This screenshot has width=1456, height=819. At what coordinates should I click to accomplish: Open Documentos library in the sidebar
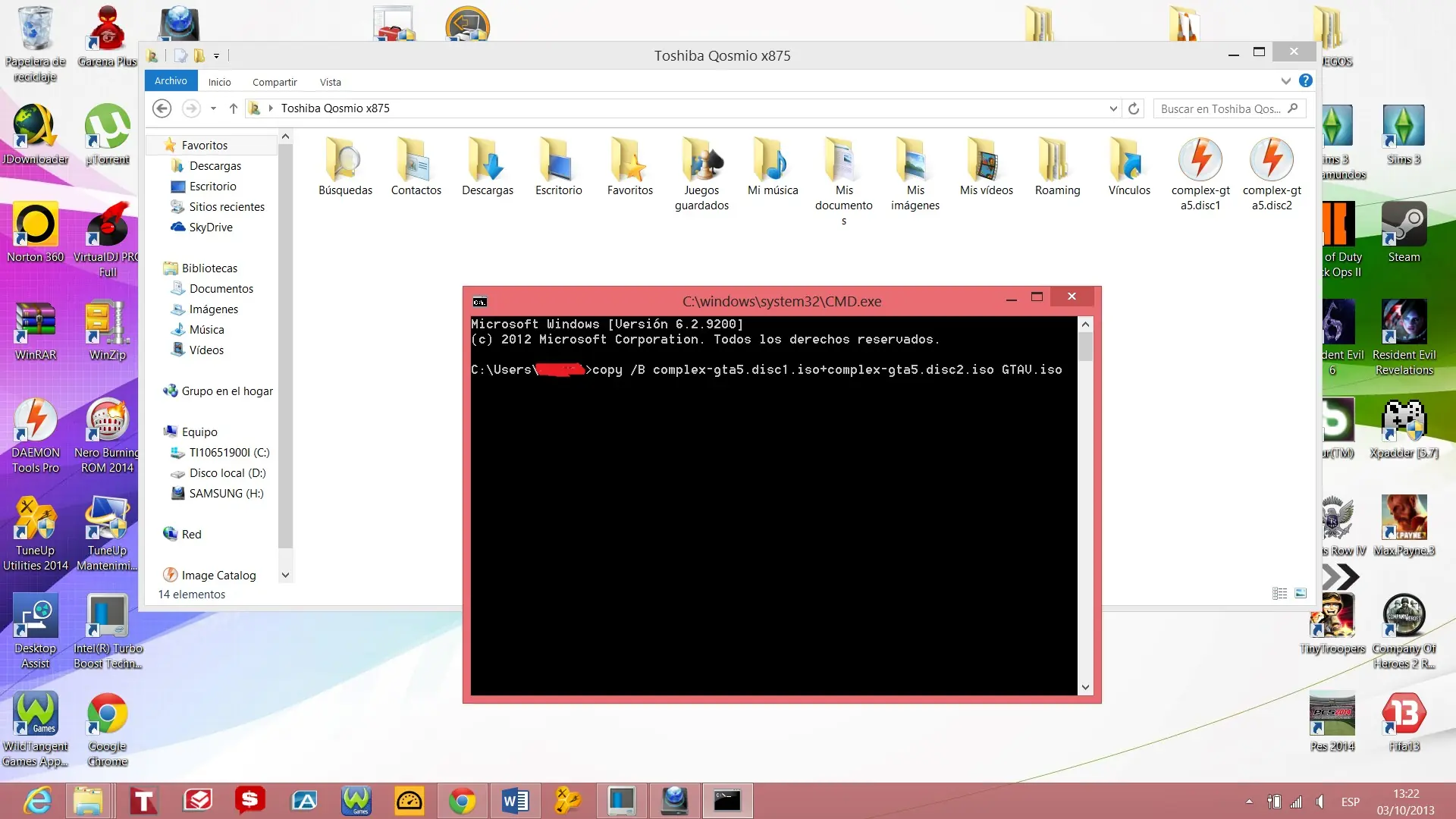tap(221, 288)
